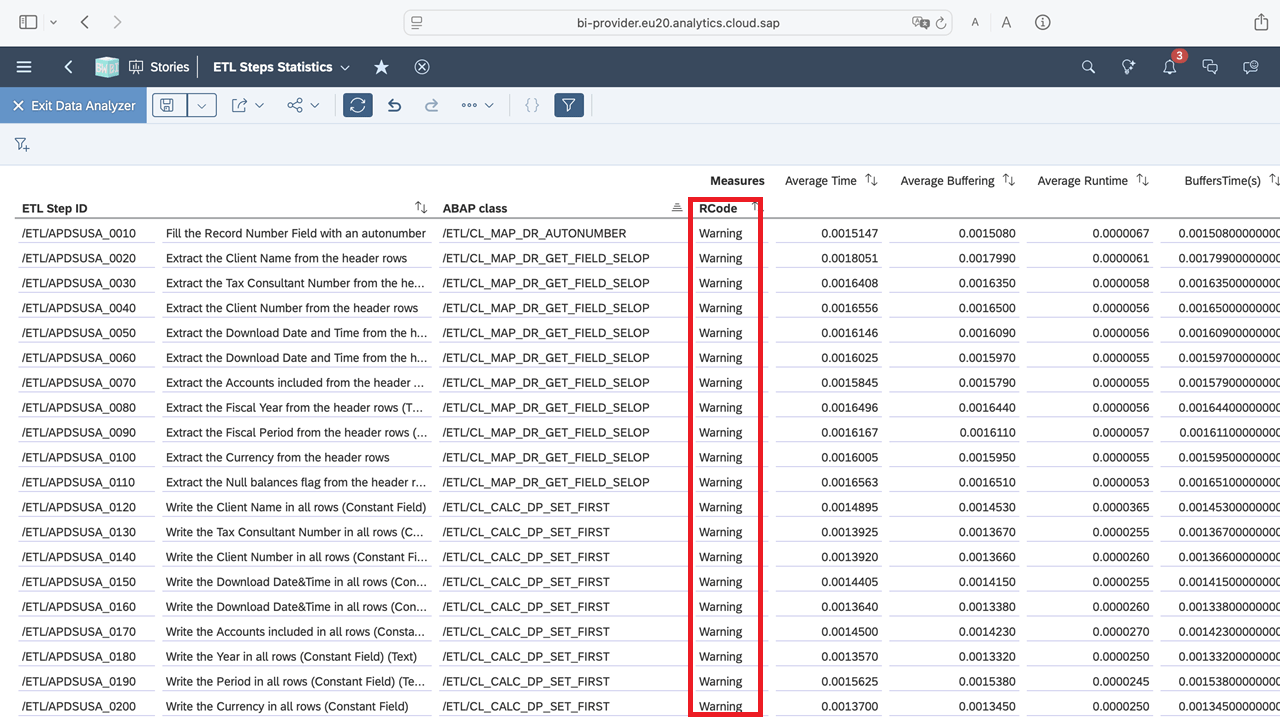Open the more actions ellipsis menu

point(477,105)
